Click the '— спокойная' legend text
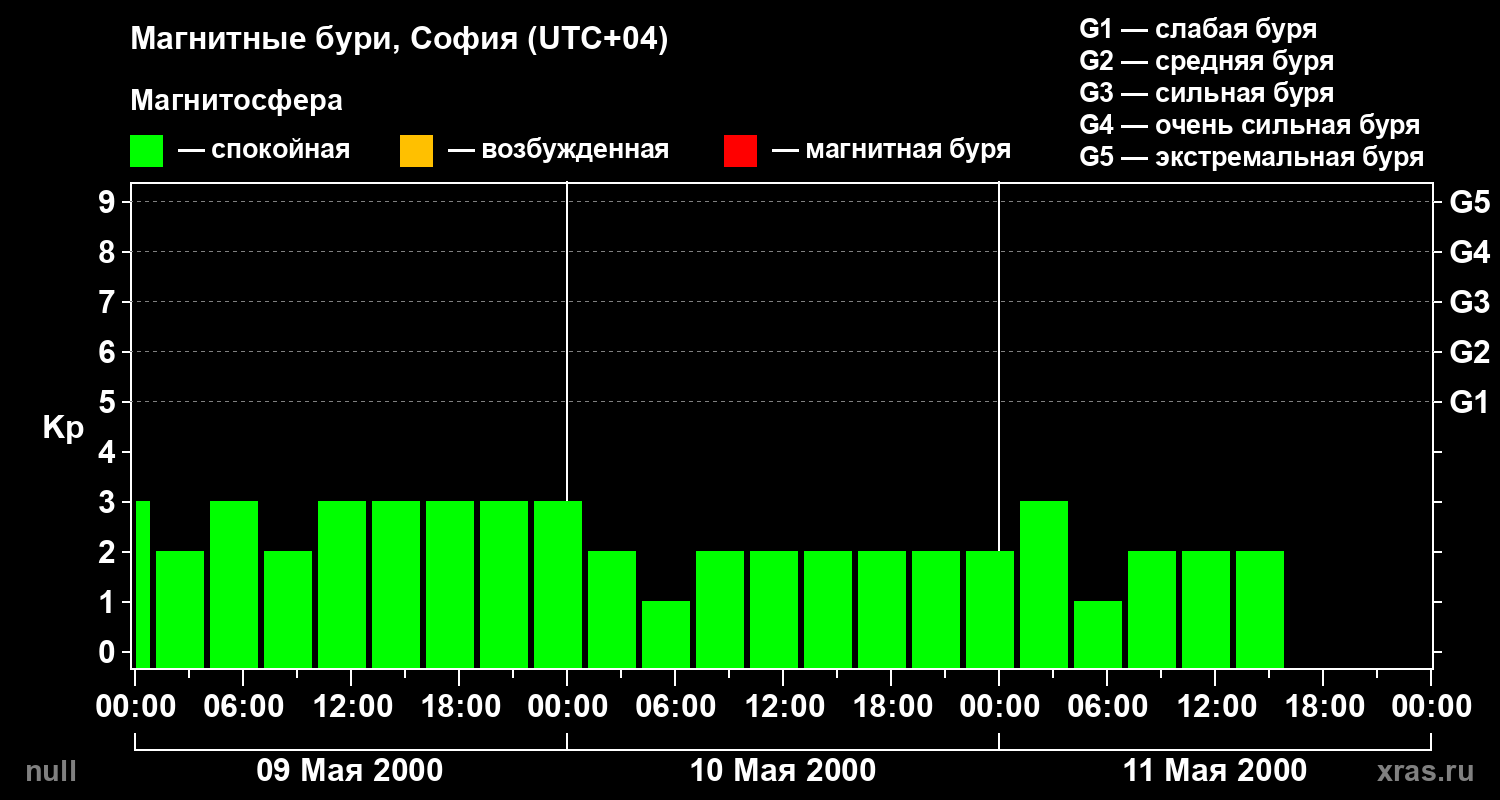 click(264, 150)
